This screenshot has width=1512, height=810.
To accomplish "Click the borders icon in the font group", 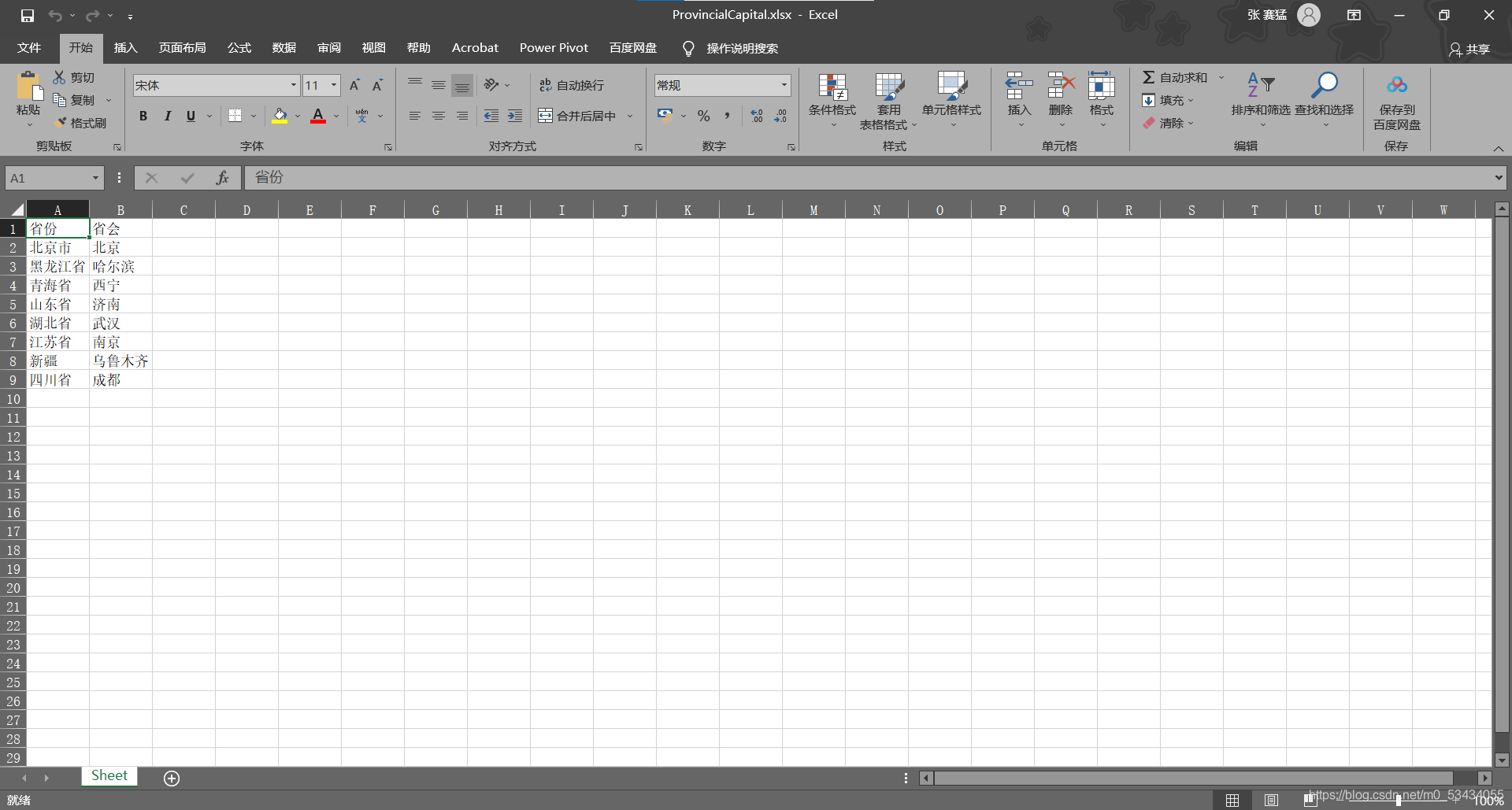I will pyautogui.click(x=235, y=116).
